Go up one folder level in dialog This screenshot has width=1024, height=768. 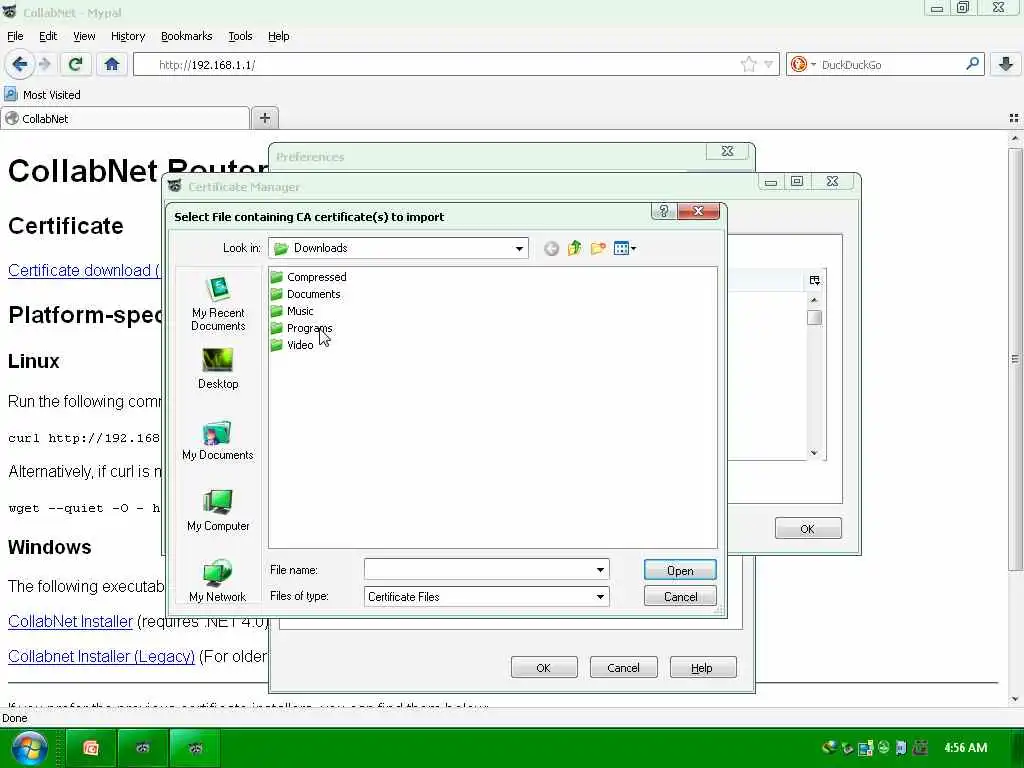pyautogui.click(x=575, y=248)
